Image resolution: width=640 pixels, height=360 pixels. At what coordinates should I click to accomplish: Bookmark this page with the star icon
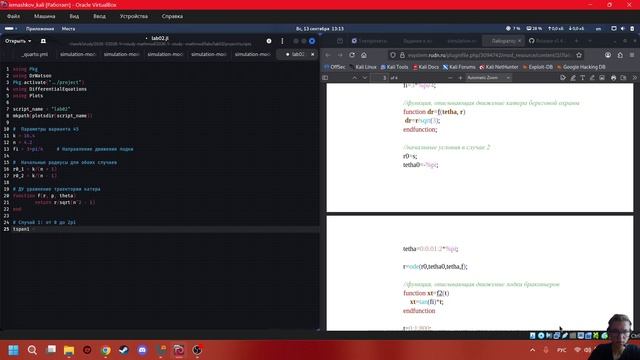click(x=579, y=55)
